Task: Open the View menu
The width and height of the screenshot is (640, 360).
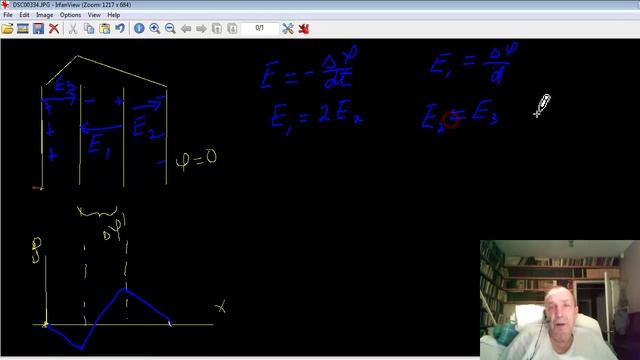Action: point(94,15)
